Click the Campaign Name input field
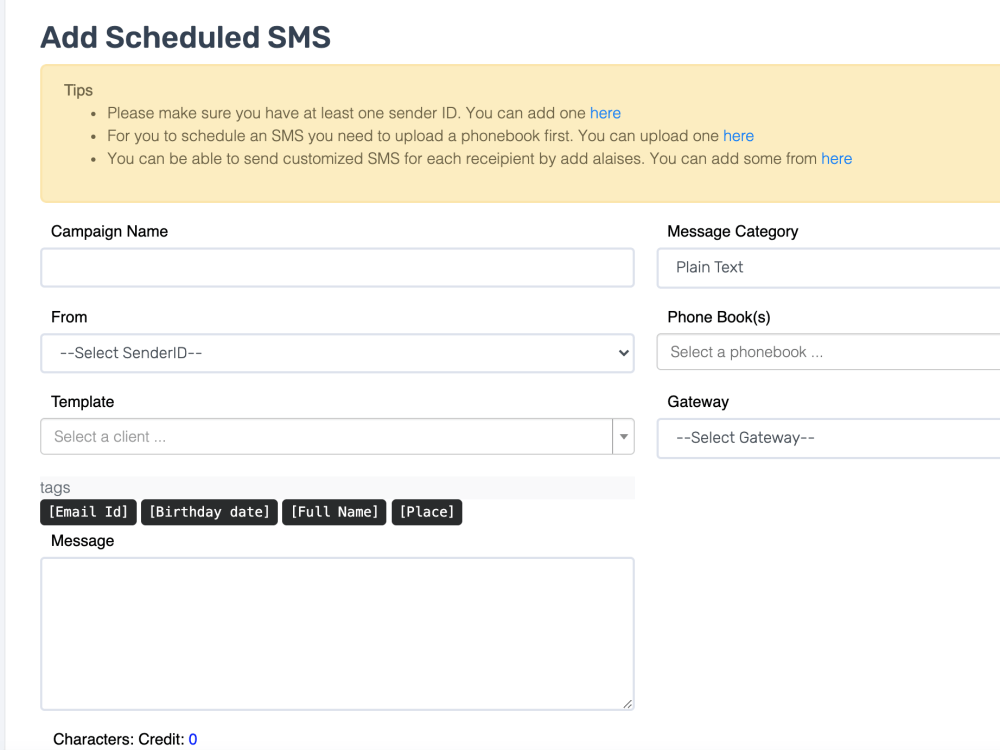The image size is (1000, 750). point(337,268)
